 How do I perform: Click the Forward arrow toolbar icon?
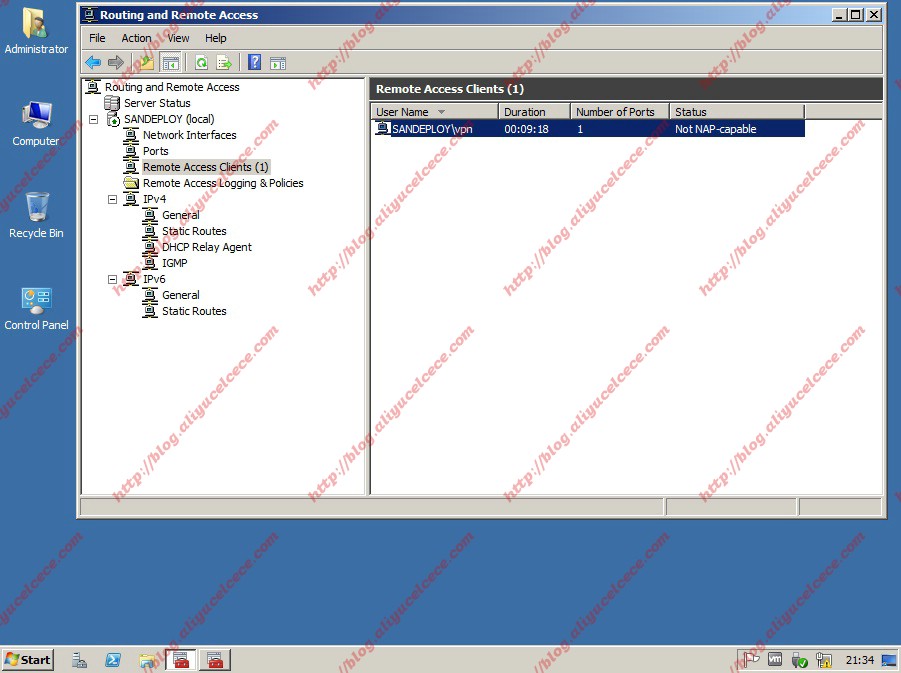click(x=116, y=63)
